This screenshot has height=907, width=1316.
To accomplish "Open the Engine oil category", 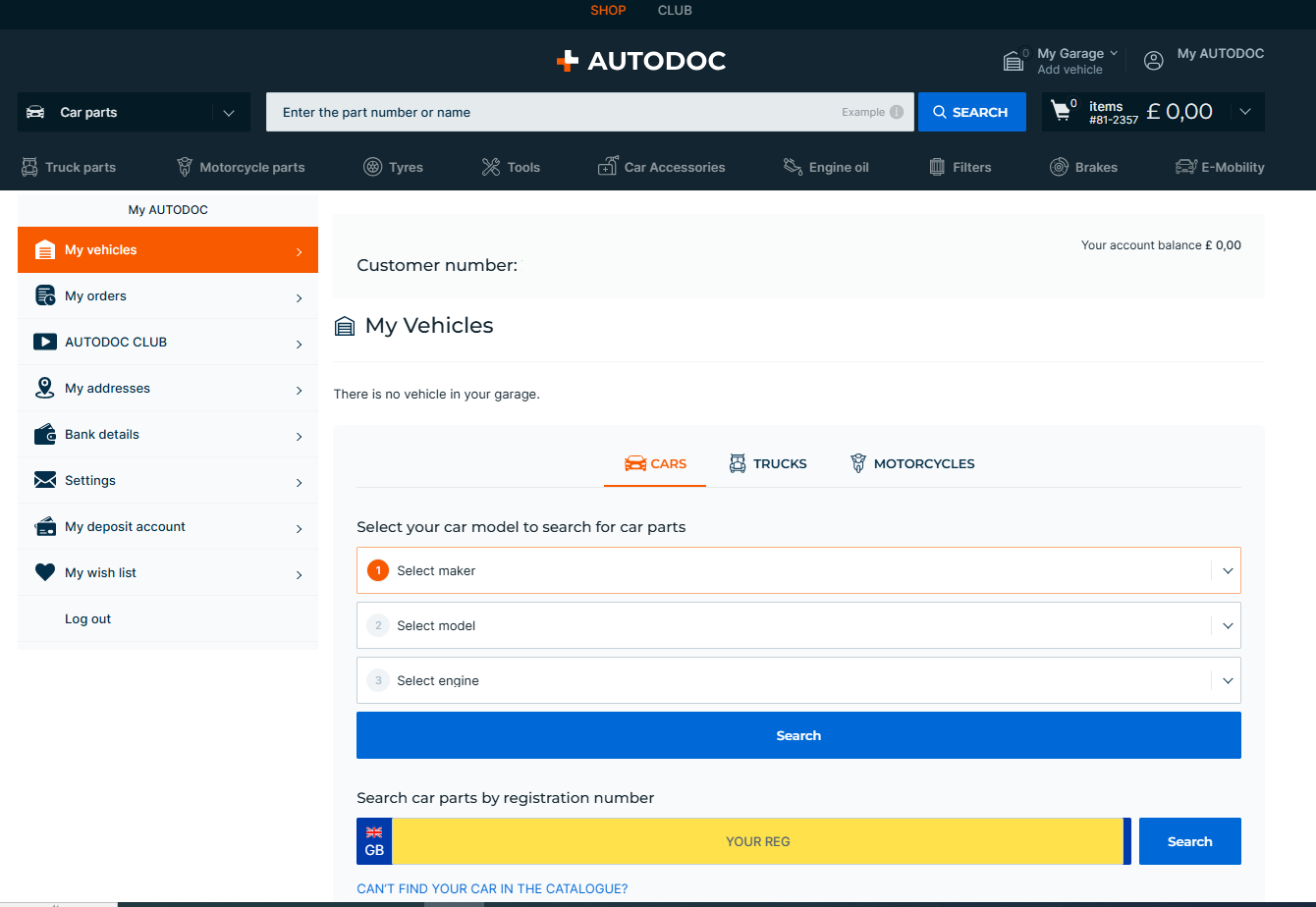I will [x=826, y=167].
